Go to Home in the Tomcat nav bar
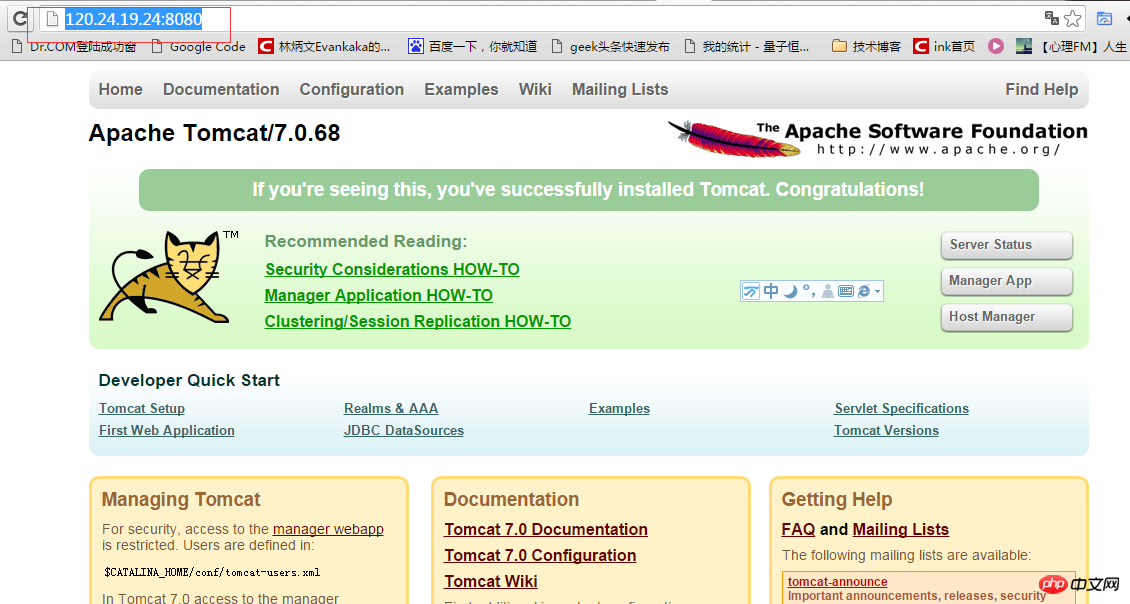Screen dimensions: 1130x604 pyautogui.click(x=120, y=89)
